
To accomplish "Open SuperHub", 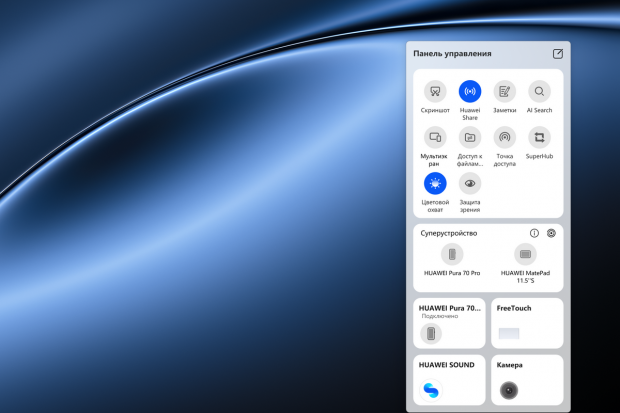I will coord(539,137).
